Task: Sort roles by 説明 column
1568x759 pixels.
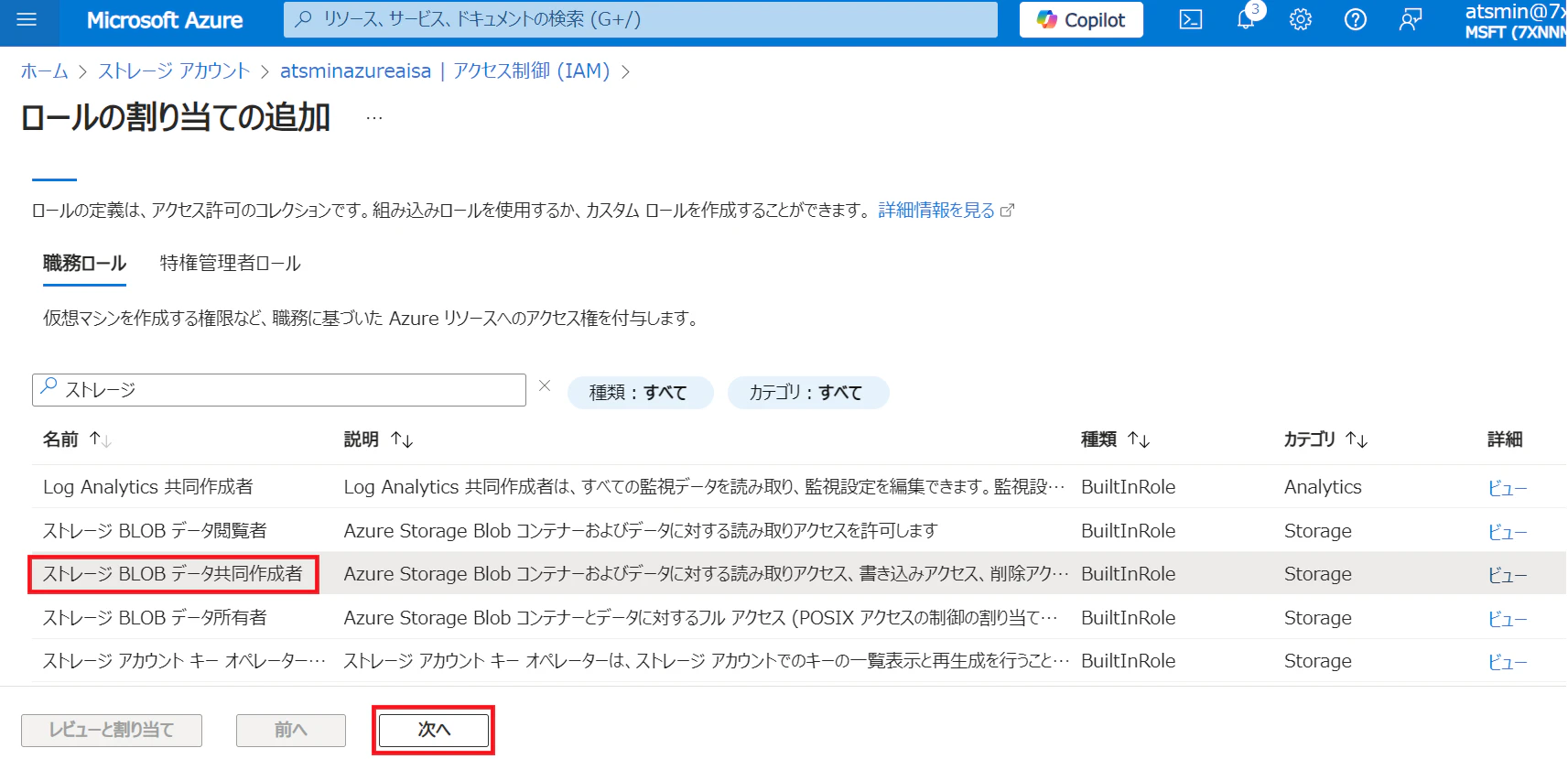Action: pos(378,439)
